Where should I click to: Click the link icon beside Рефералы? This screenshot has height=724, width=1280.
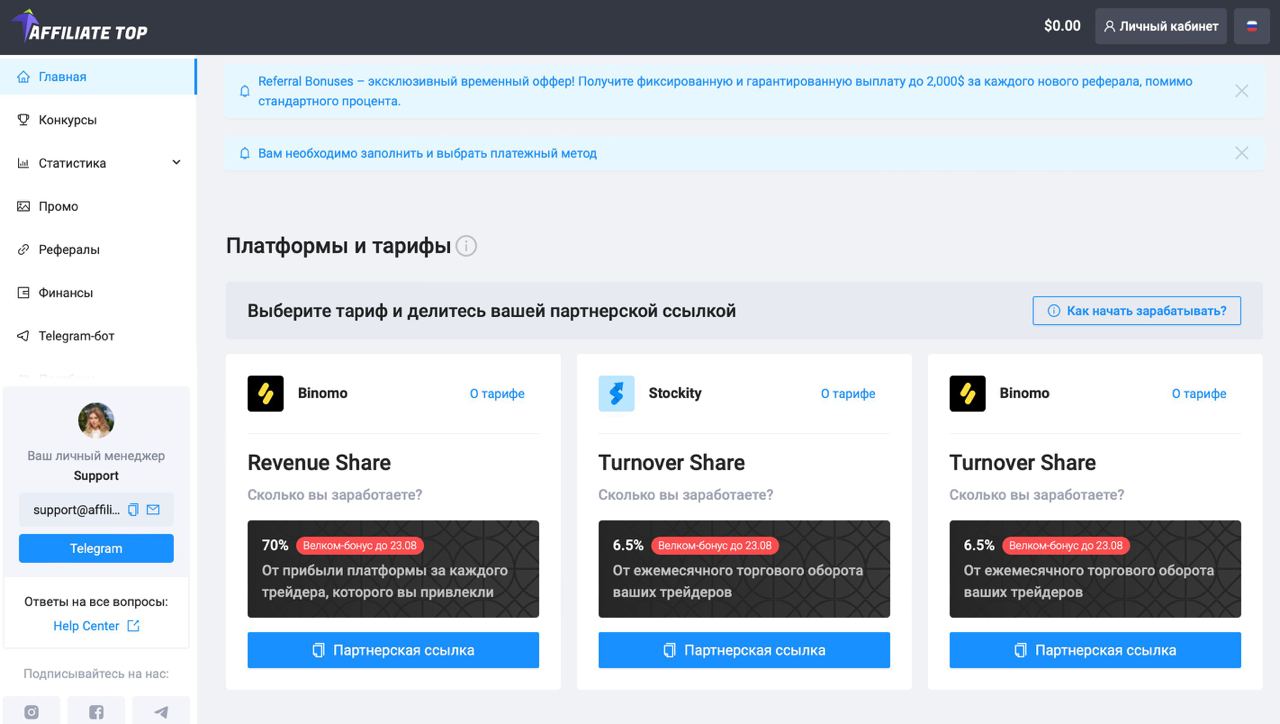pos(23,250)
